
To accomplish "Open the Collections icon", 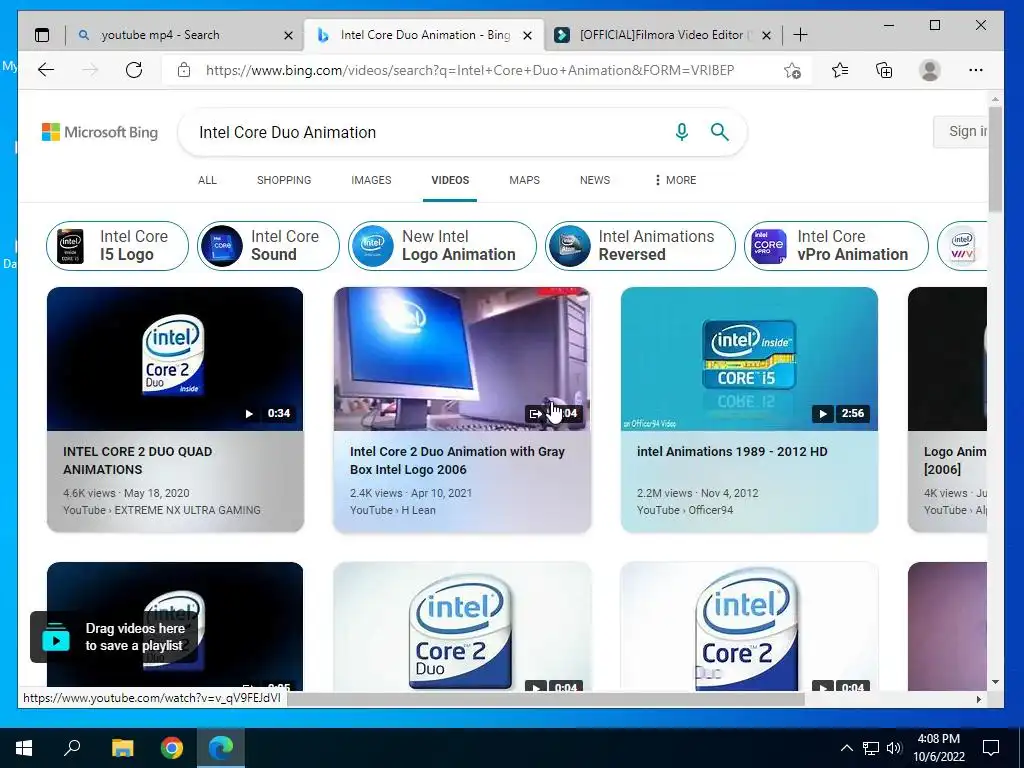I will 884,70.
